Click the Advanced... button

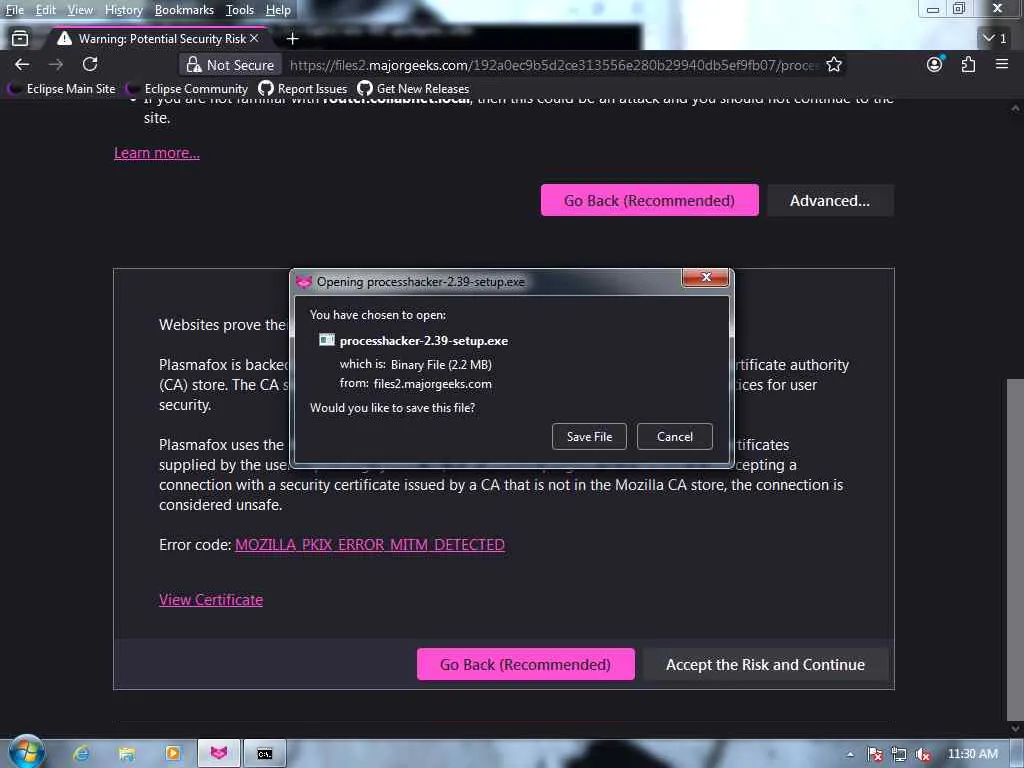[829, 200]
